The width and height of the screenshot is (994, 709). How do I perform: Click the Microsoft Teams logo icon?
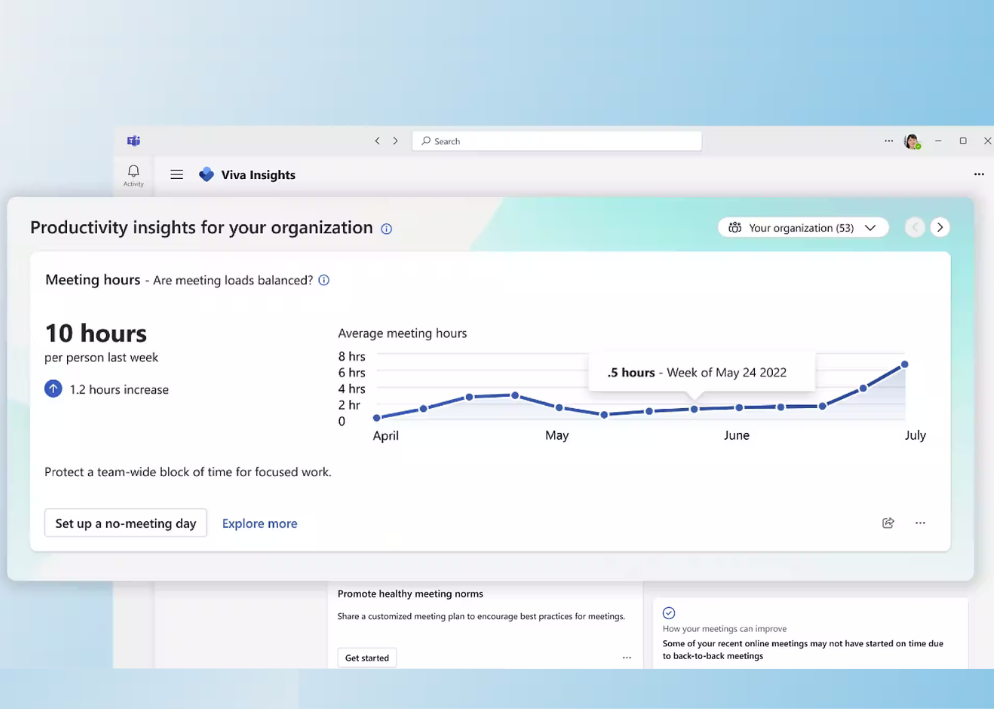tap(133, 141)
